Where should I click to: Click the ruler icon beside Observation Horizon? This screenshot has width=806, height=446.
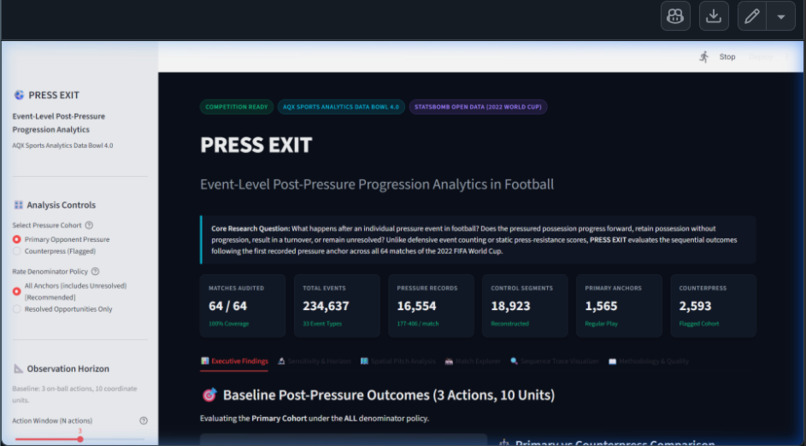[x=19, y=369]
